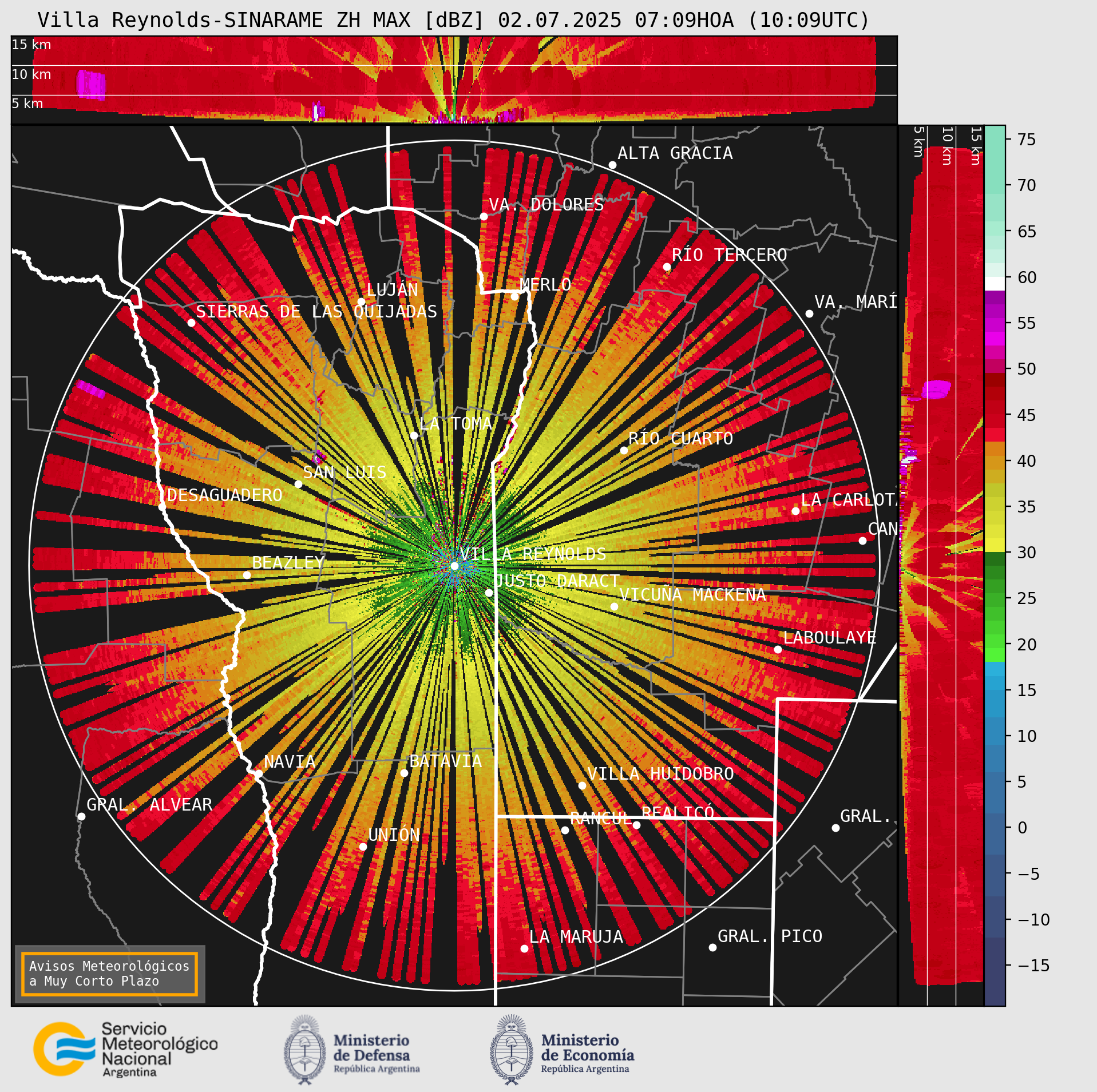Click the VA. MARÍ map label
This screenshot has width=1097, height=1092.
coord(856,301)
